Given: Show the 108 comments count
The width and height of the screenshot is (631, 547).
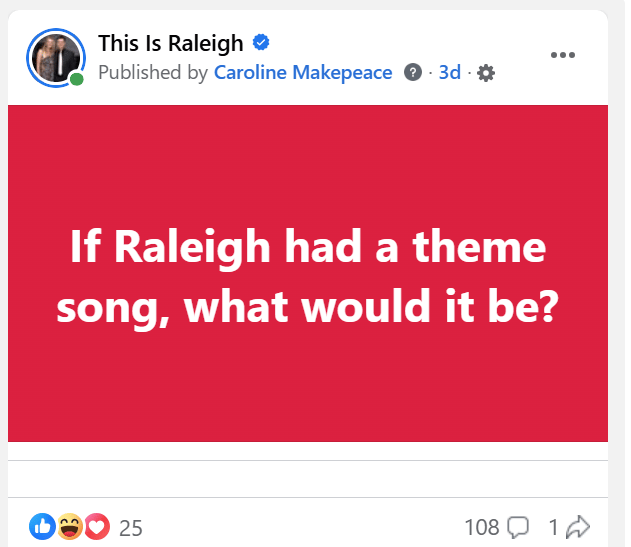Looking at the screenshot, I should pos(482,527).
